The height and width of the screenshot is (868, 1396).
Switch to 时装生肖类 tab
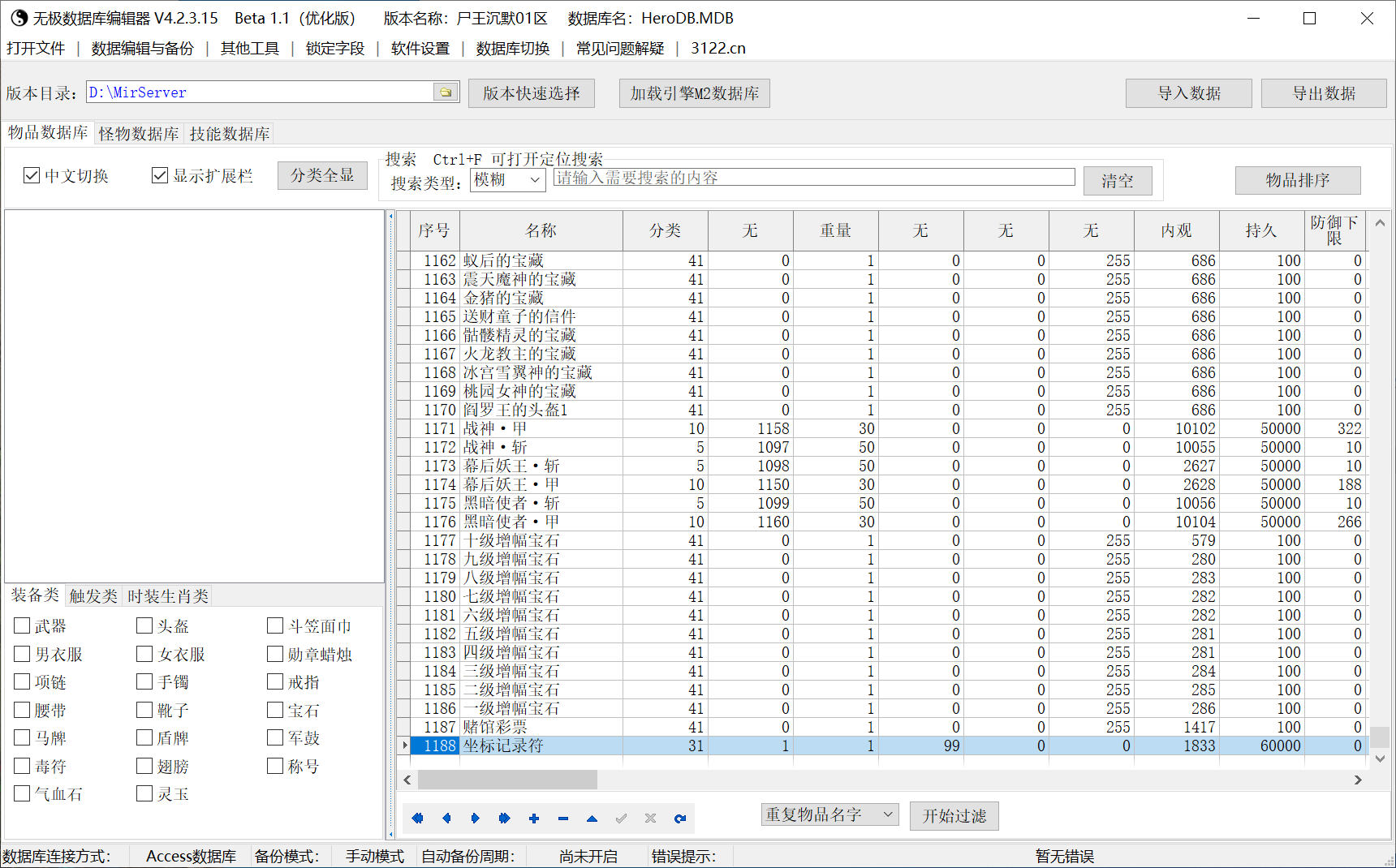(x=168, y=596)
